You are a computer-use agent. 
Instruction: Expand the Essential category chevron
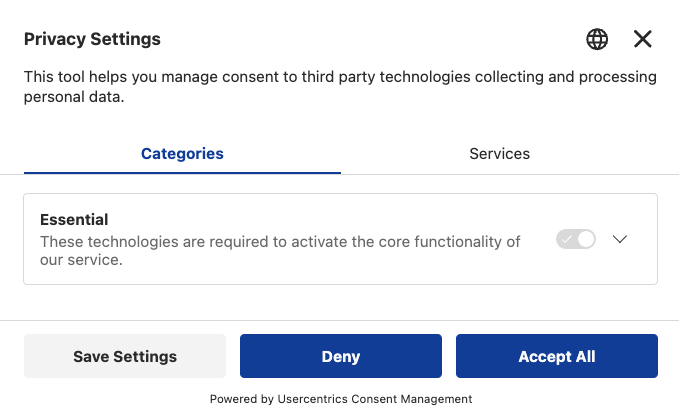tap(620, 240)
